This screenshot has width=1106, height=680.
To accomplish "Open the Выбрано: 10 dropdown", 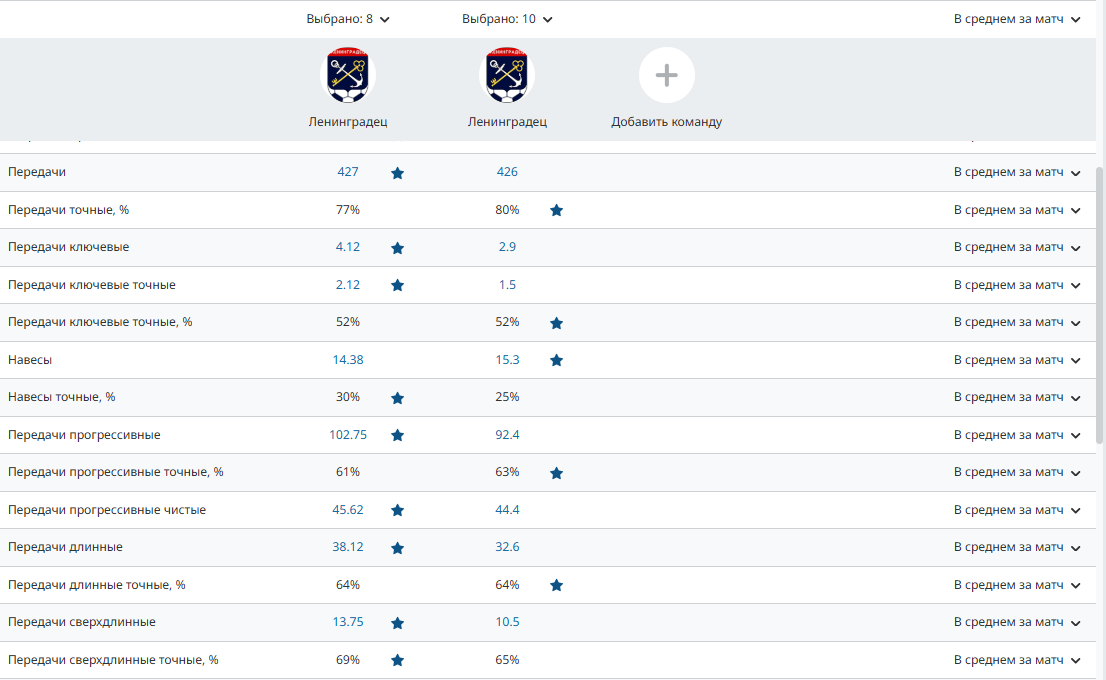I will [507, 19].
